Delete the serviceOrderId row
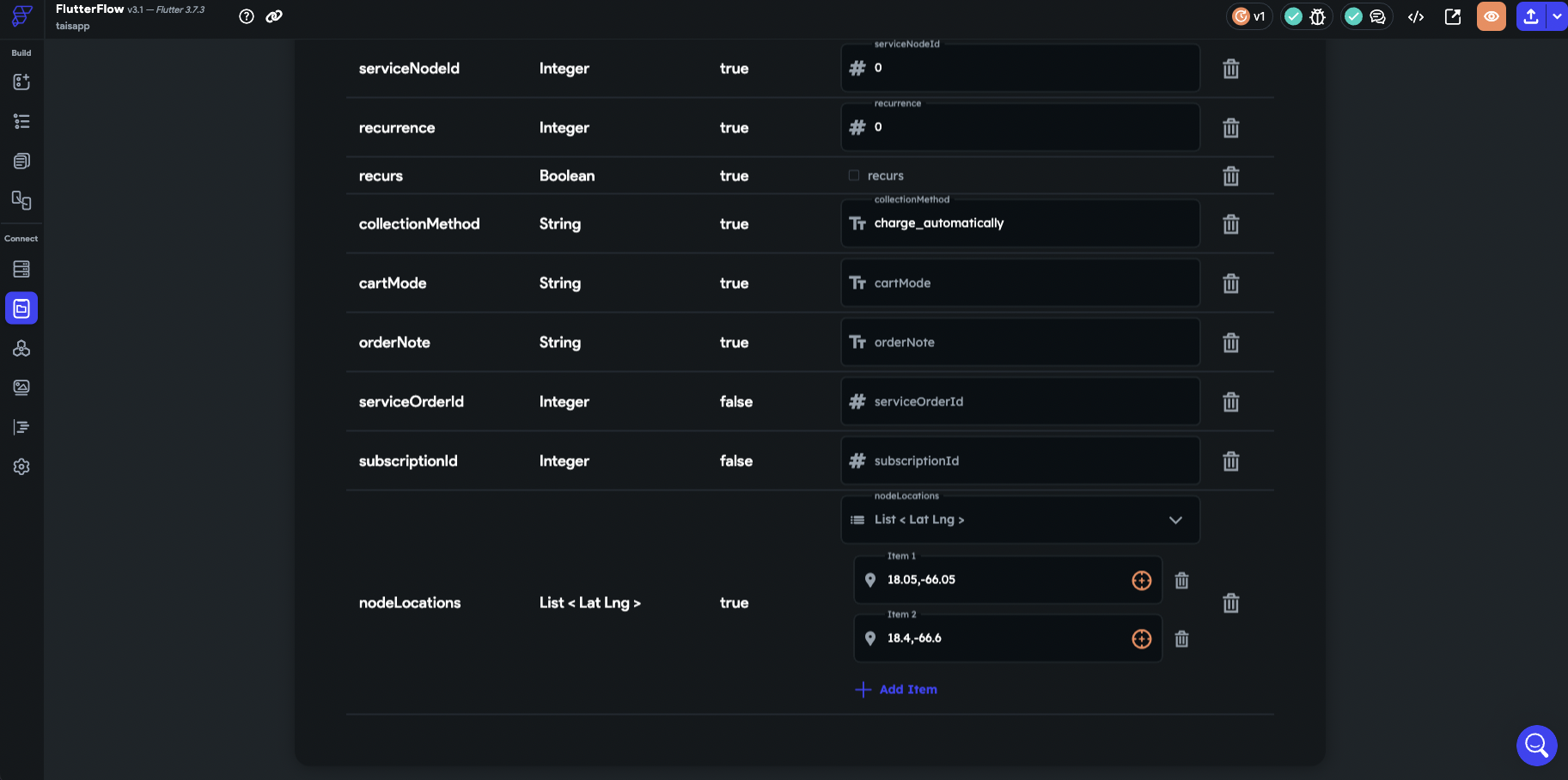The width and height of the screenshot is (1568, 780). (1231, 402)
